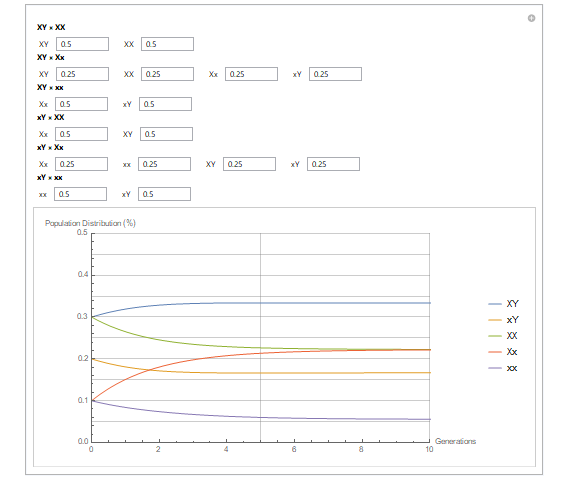This screenshot has height=480, width=570.
Task: Click the 4 tick label on the x-axis
Action: (226, 449)
